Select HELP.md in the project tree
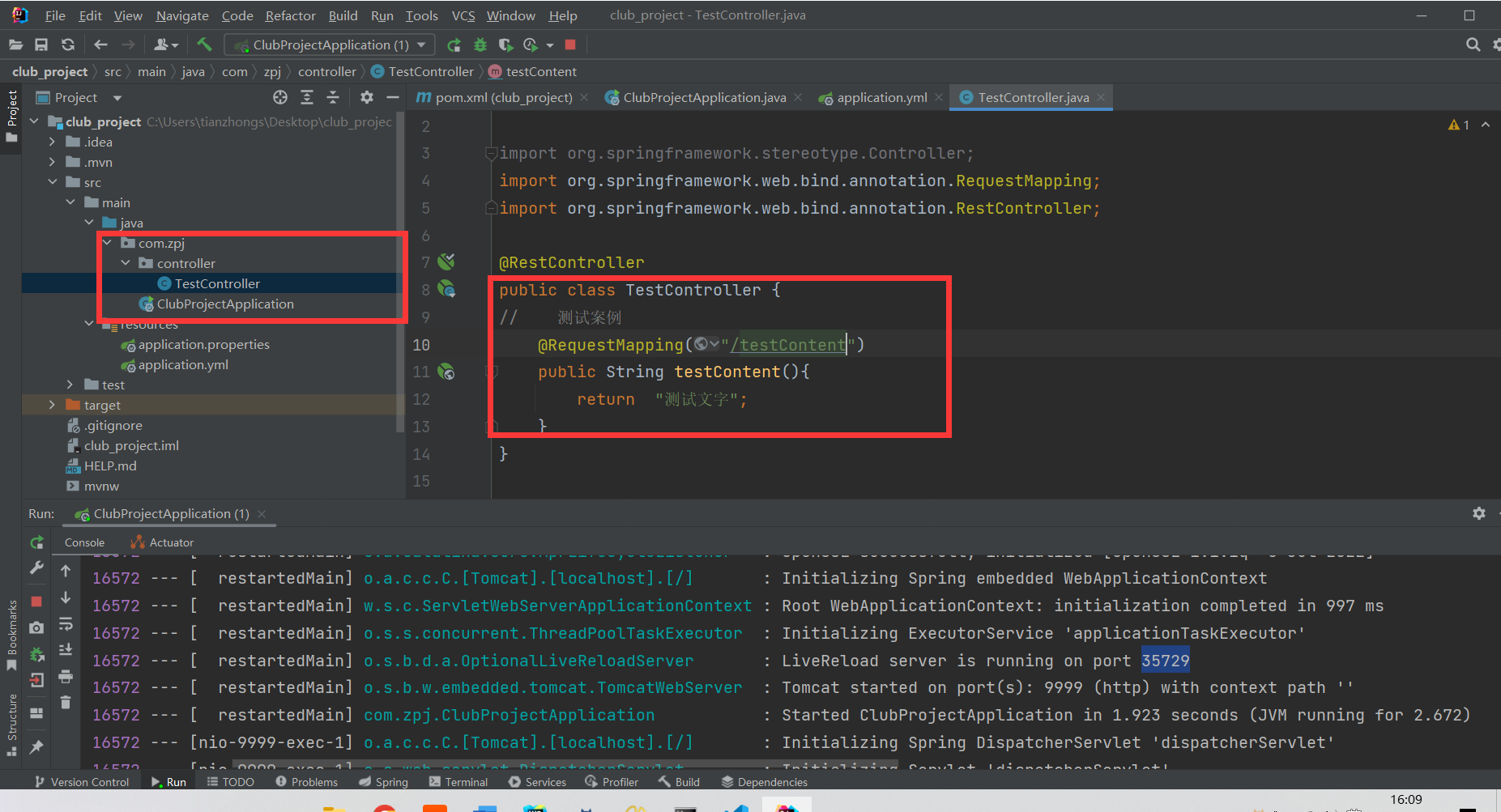Viewport: 1501px width, 812px height. click(x=110, y=466)
